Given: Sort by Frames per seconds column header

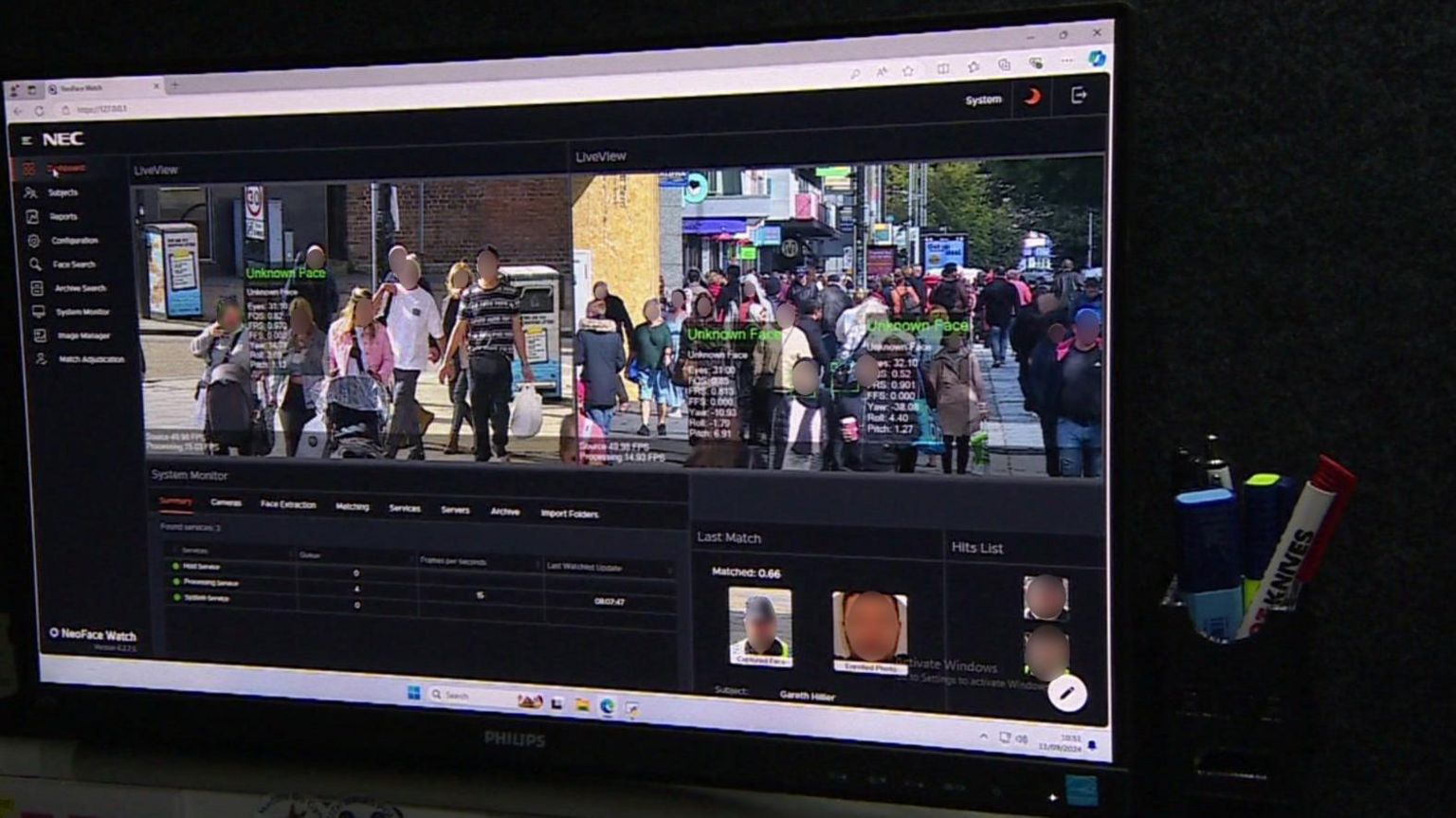Looking at the screenshot, I should click(x=453, y=562).
